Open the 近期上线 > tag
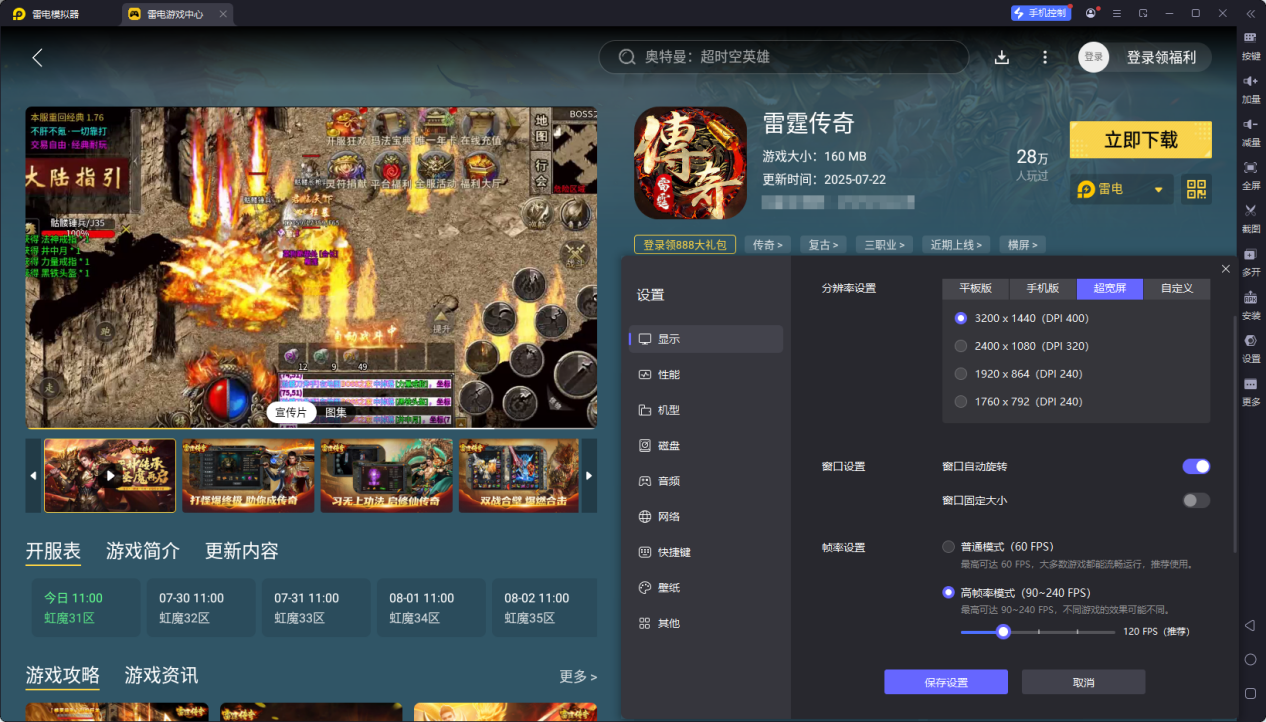 click(957, 245)
